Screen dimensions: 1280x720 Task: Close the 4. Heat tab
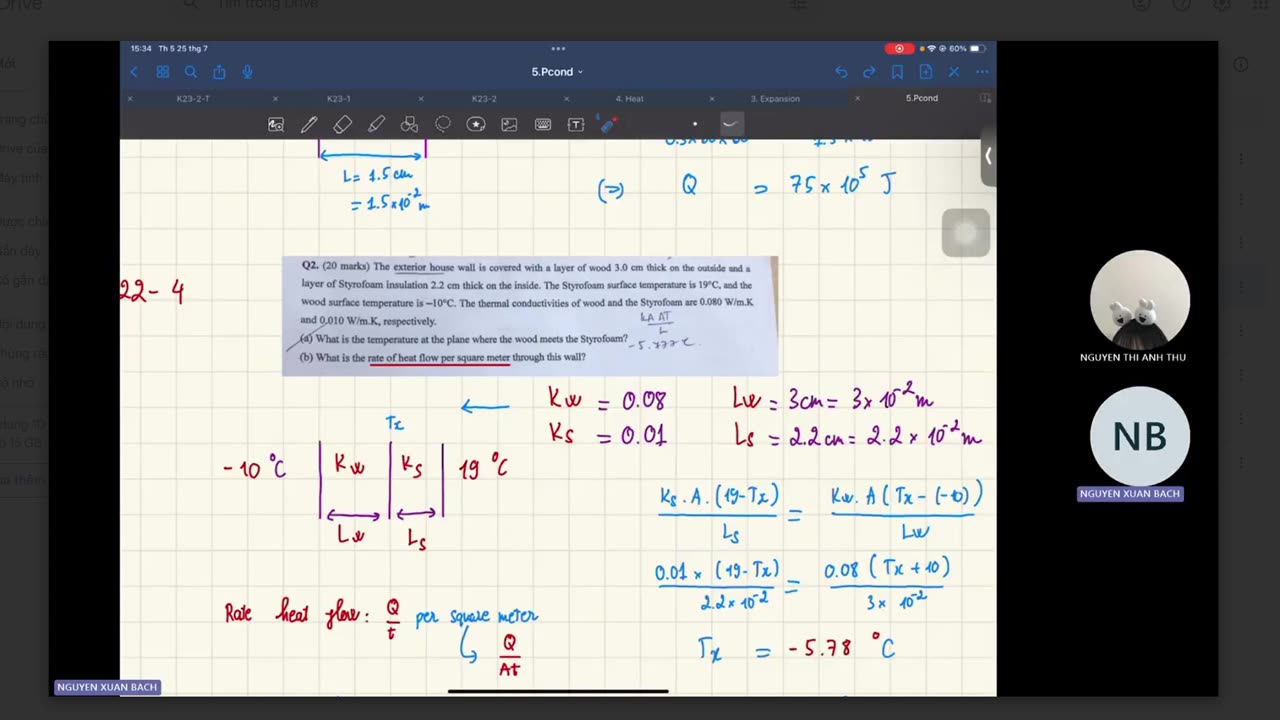click(566, 99)
